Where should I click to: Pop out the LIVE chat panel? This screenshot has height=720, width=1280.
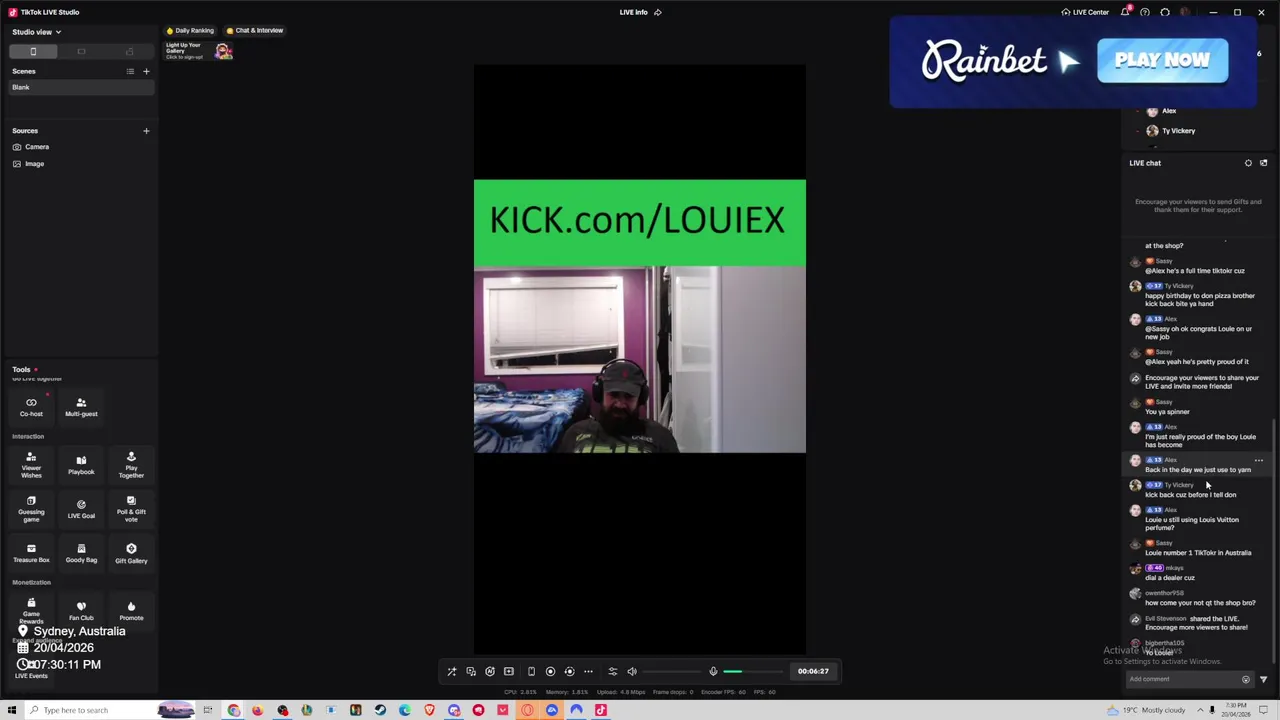1263,163
